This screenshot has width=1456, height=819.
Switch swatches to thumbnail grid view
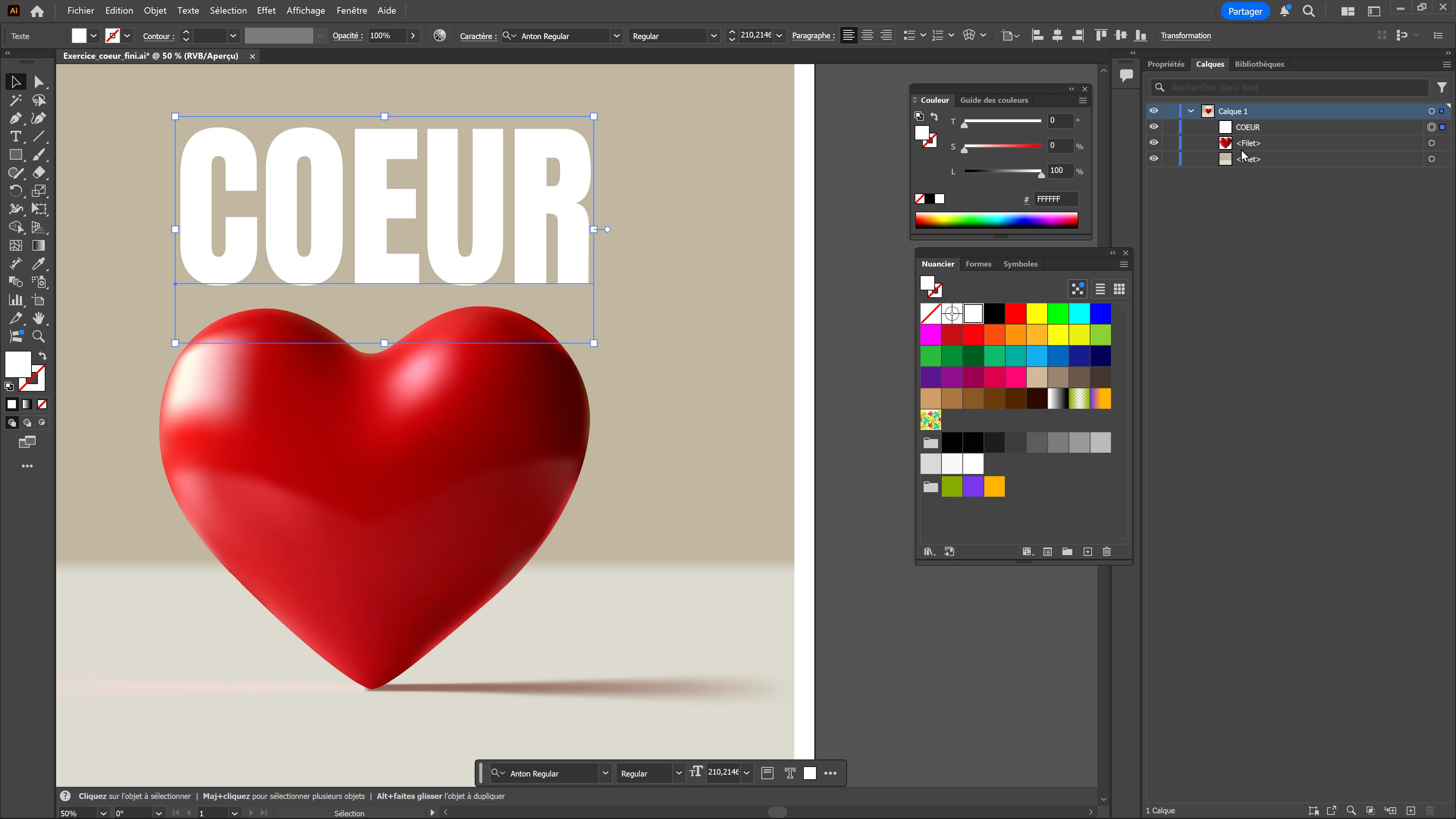(x=1119, y=289)
